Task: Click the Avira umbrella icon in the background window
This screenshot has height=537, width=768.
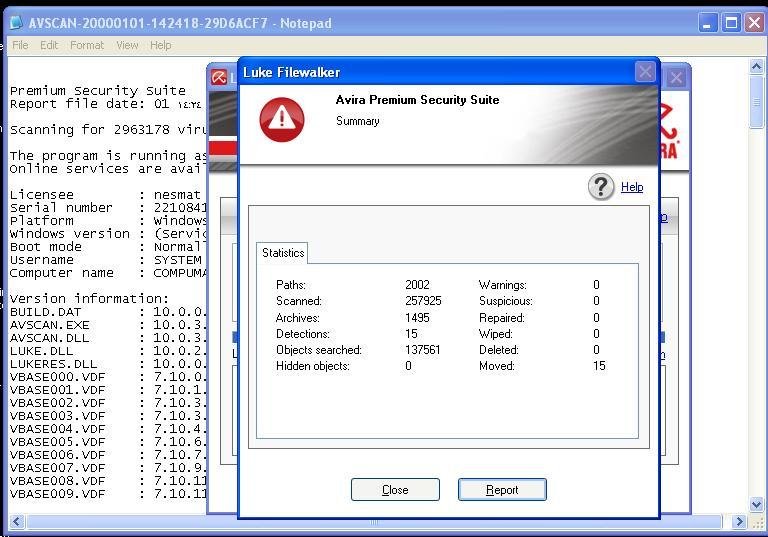Action: tap(219, 77)
